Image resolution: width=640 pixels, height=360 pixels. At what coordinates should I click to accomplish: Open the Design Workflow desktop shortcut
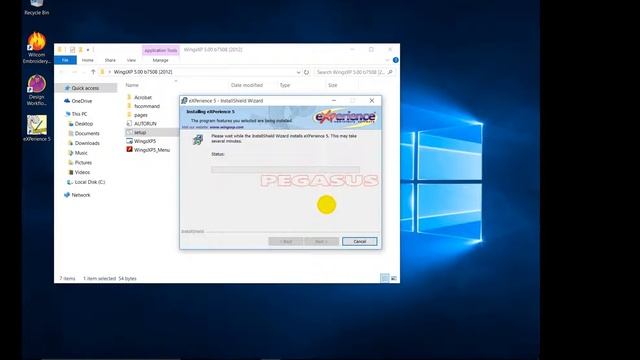[x=36, y=90]
